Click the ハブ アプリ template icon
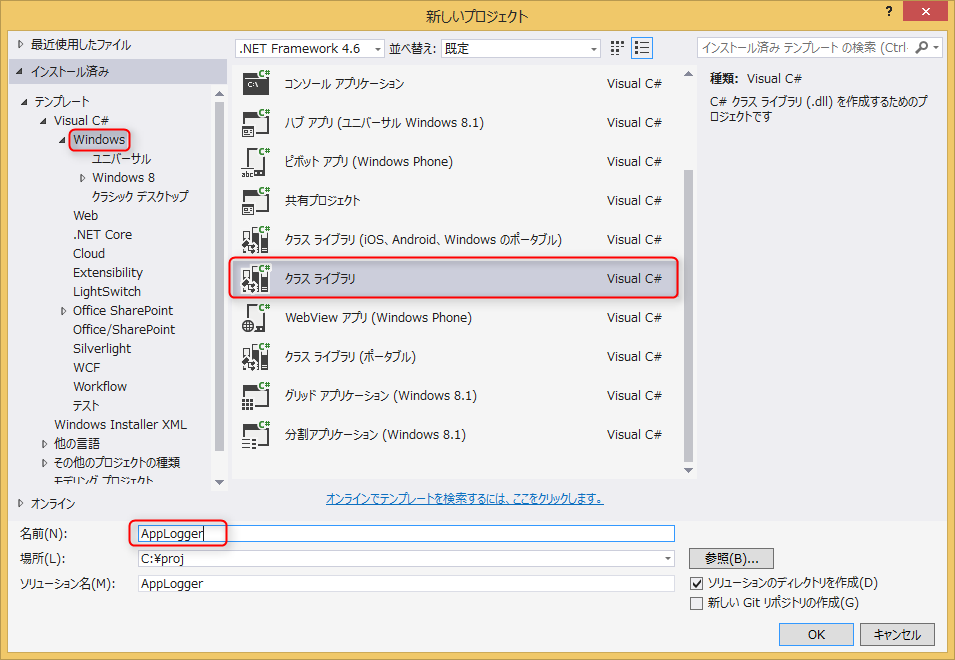Viewport: 955px width, 660px height. pos(256,122)
